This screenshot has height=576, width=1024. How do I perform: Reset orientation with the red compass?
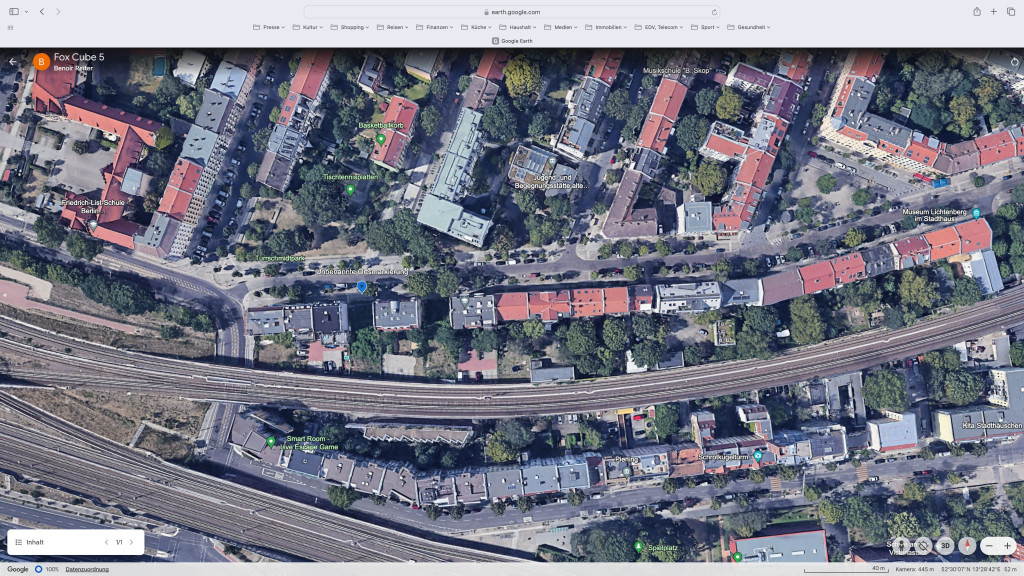point(967,545)
